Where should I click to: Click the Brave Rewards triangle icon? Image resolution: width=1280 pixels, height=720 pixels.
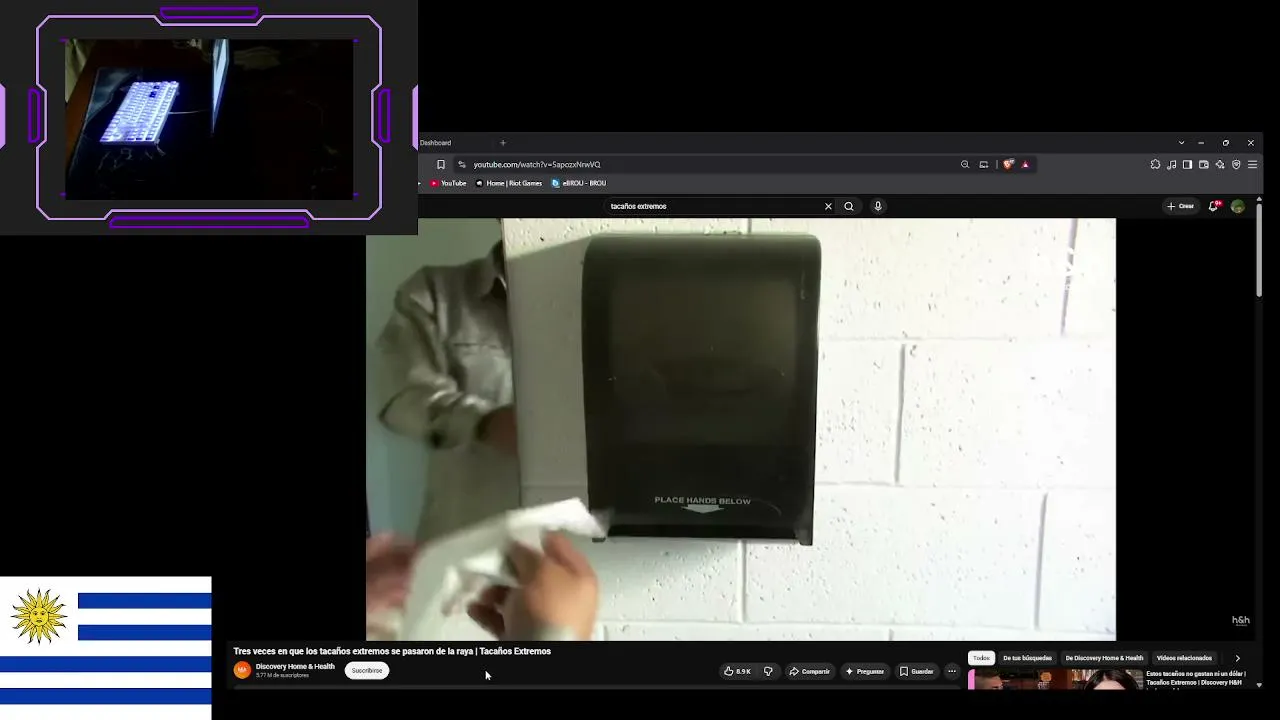pyautogui.click(x=1025, y=164)
